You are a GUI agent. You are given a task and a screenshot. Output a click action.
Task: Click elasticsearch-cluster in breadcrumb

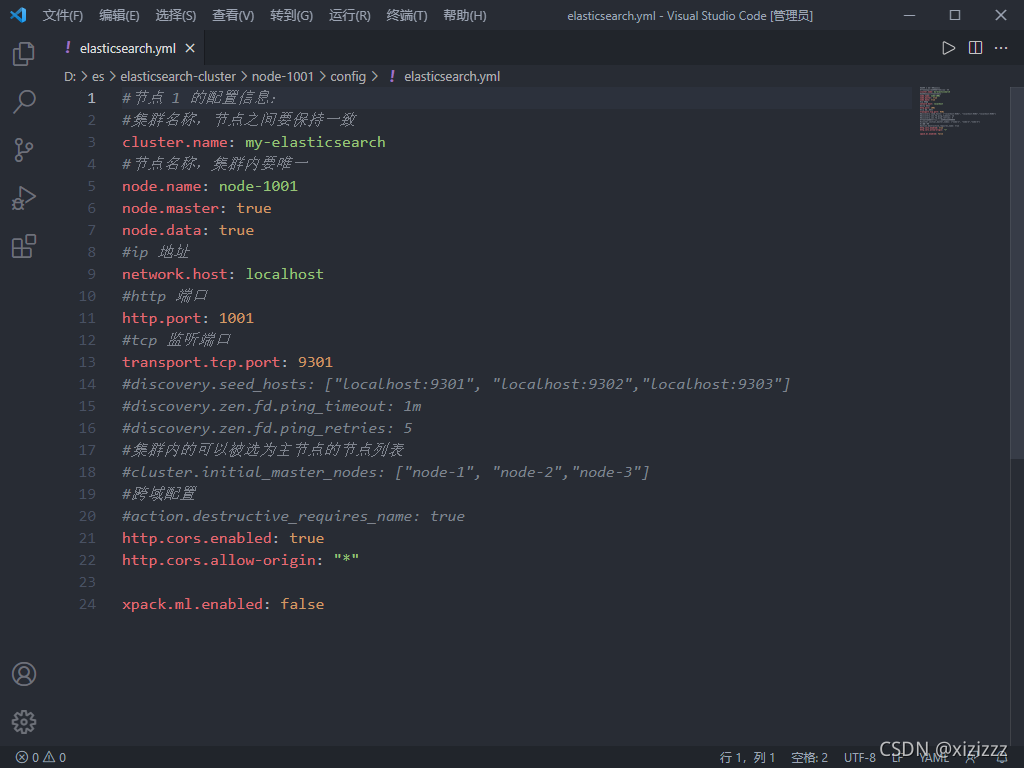tap(178, 76)
